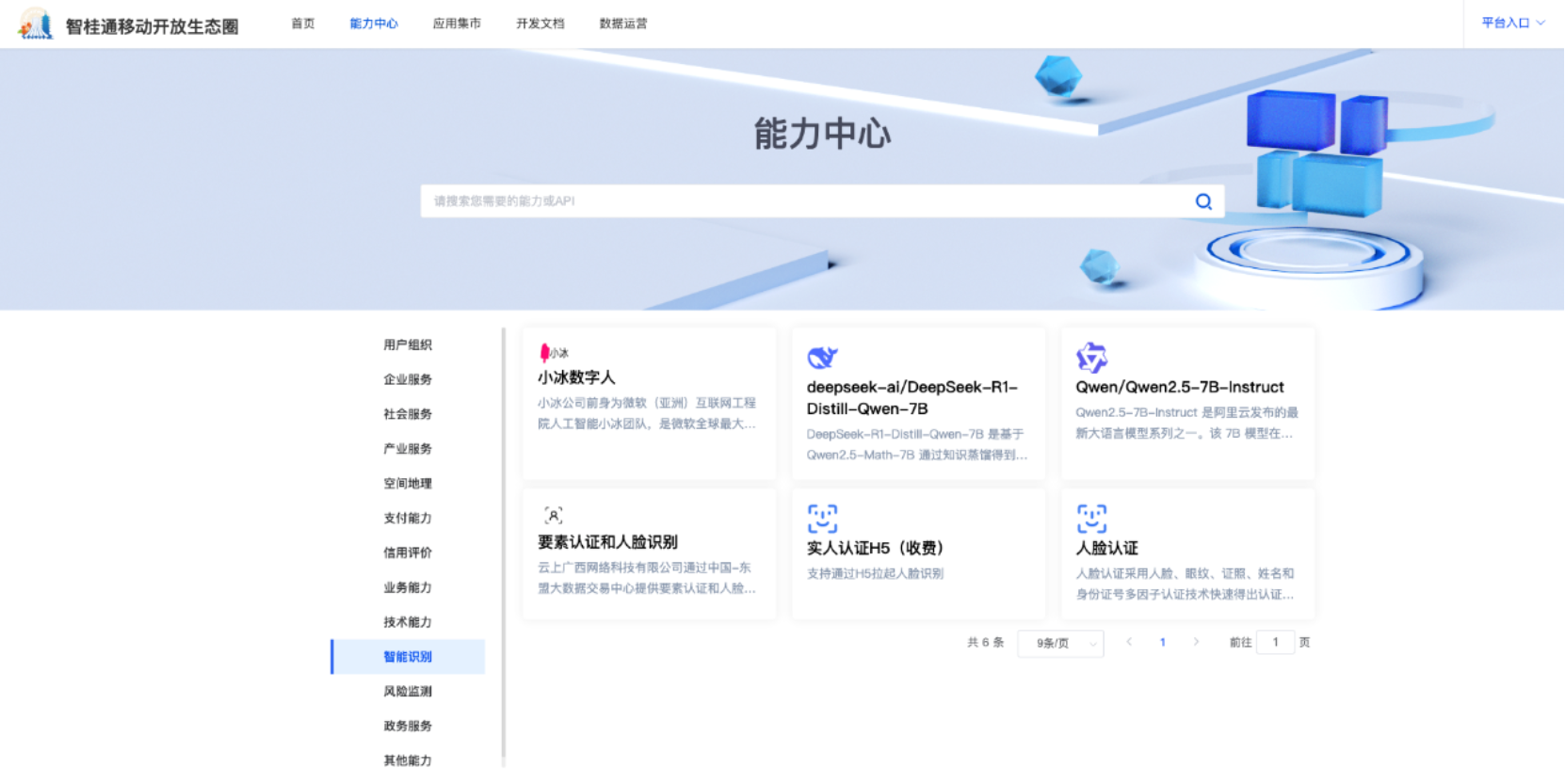This screenshot has height=784, width=1565.
Task: Click the 要素认证和人脸识别 card icon
Action: click(x=553, y=516)
